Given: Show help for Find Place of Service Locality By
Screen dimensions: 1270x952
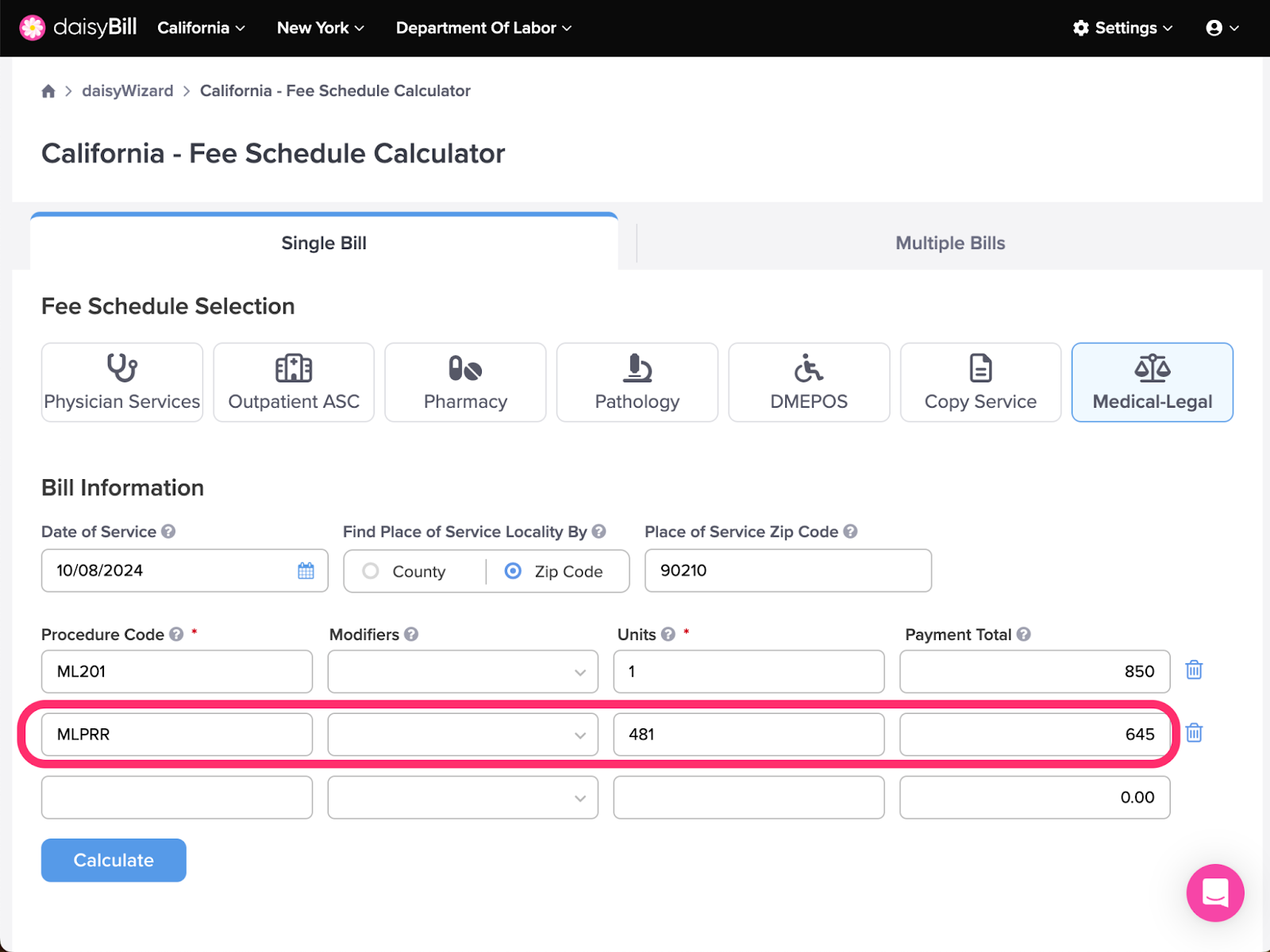Looking at the screenshot, I should coord(599,532).
